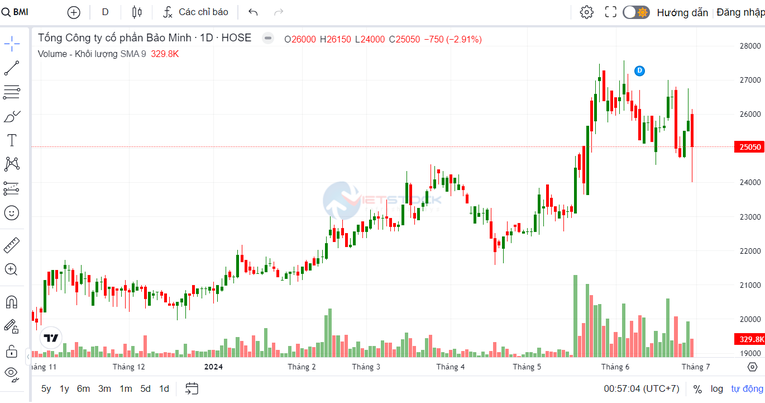The image size is (765, 403).
Task: Click the 329.8K volume label on scale
Action: (749, 339)
